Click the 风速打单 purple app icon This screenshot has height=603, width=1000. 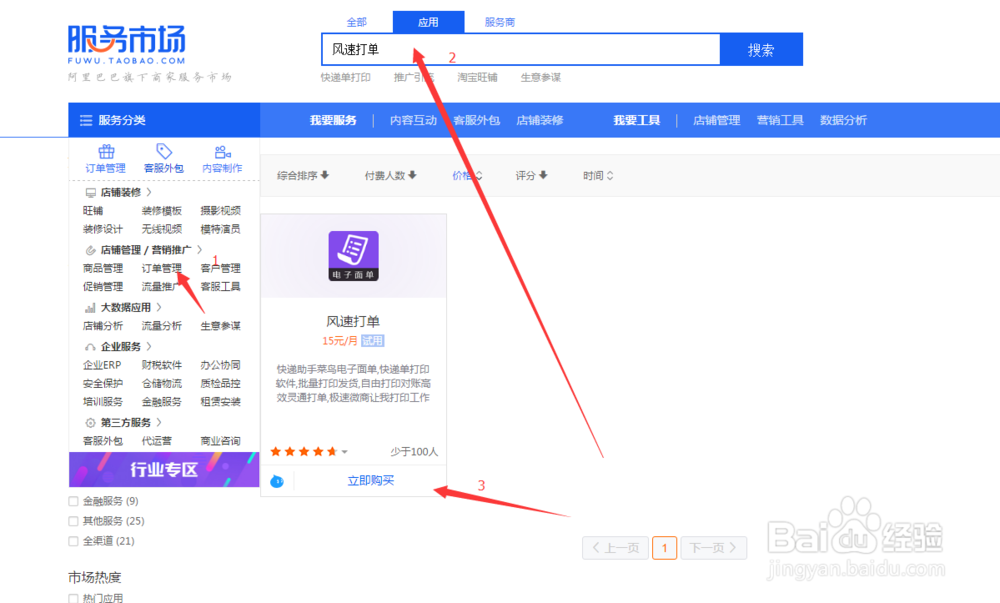(353, 256)
